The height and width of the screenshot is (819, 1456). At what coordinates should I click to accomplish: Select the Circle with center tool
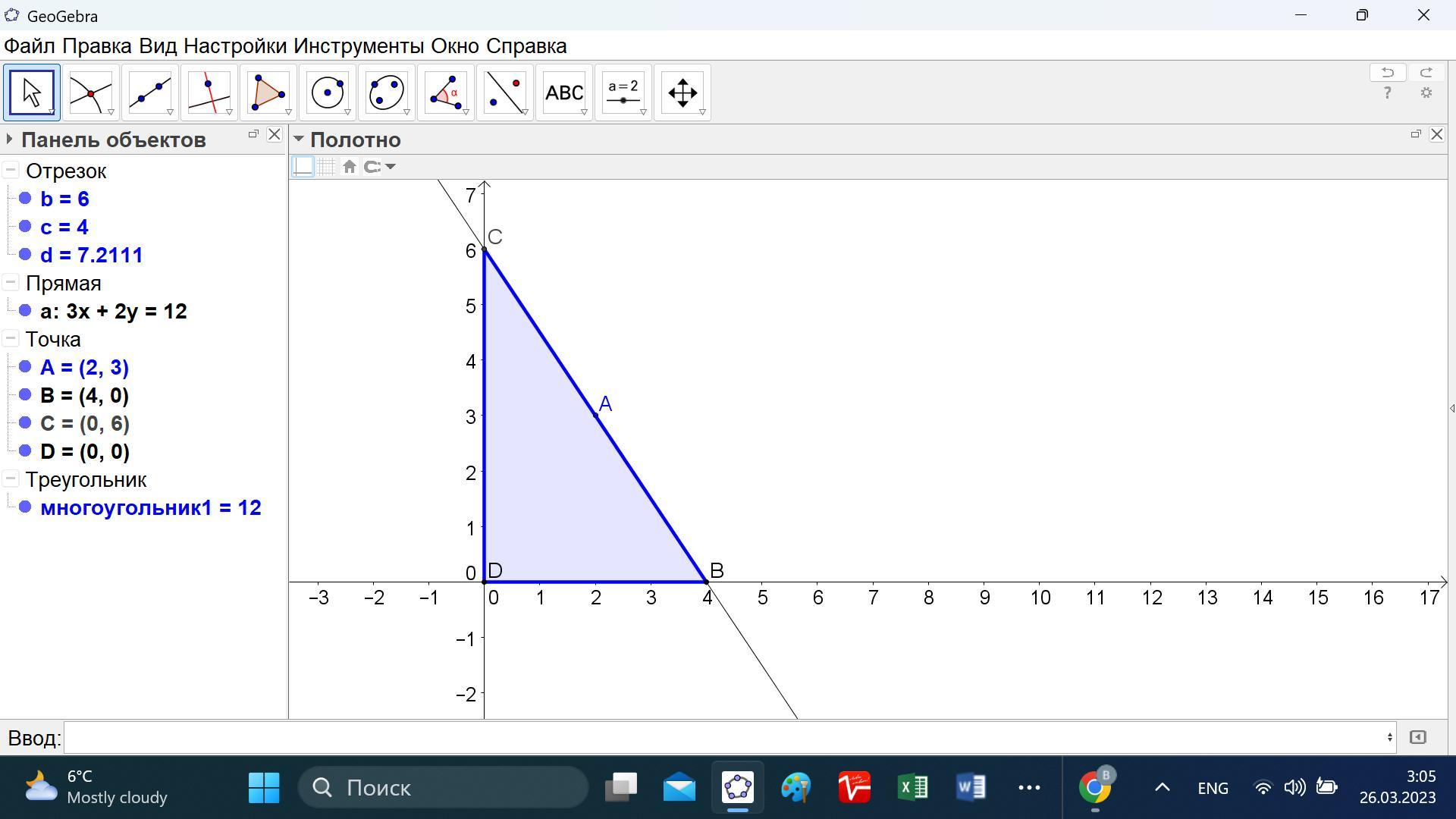point(327,93)
